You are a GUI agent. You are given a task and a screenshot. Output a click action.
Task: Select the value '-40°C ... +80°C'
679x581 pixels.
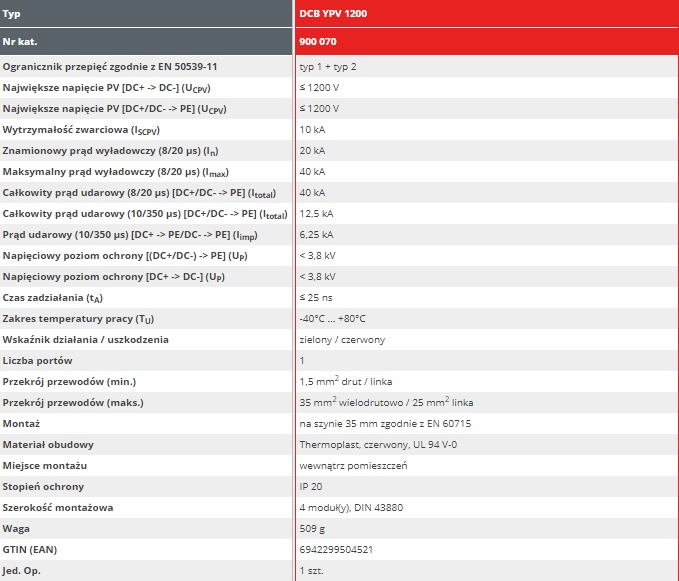[x=333, y=319]
